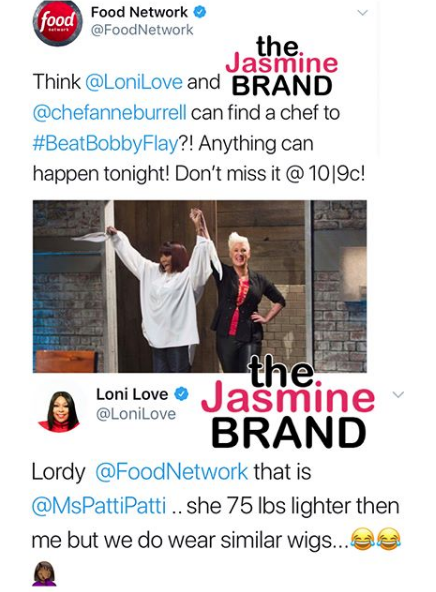Click the large theJasmineBRAND watermark below photo
The image size is (436, 592).
(288, 402)
